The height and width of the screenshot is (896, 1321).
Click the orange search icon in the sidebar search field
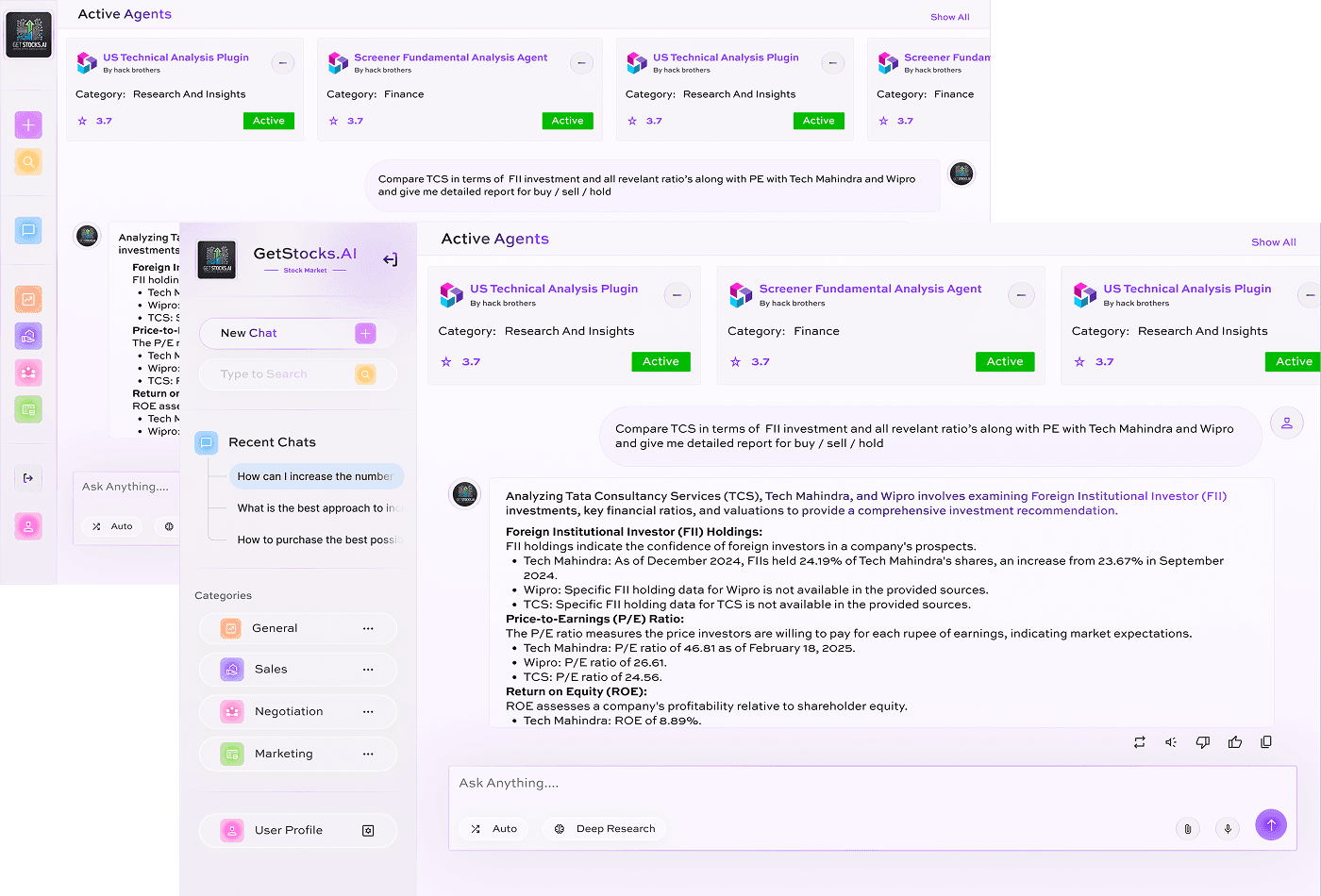pyautogui.click(x=365, y=374)
